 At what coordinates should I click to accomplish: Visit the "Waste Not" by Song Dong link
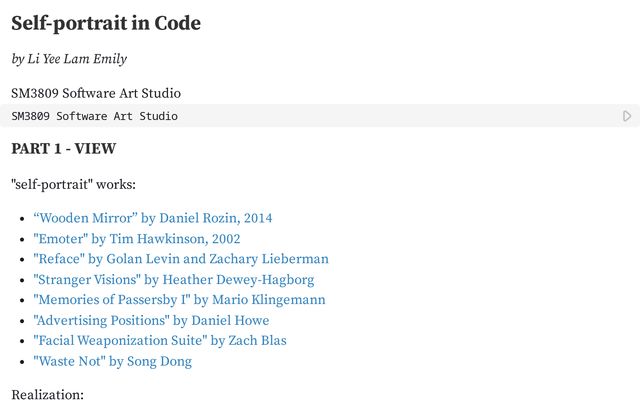tap(113, 361)
